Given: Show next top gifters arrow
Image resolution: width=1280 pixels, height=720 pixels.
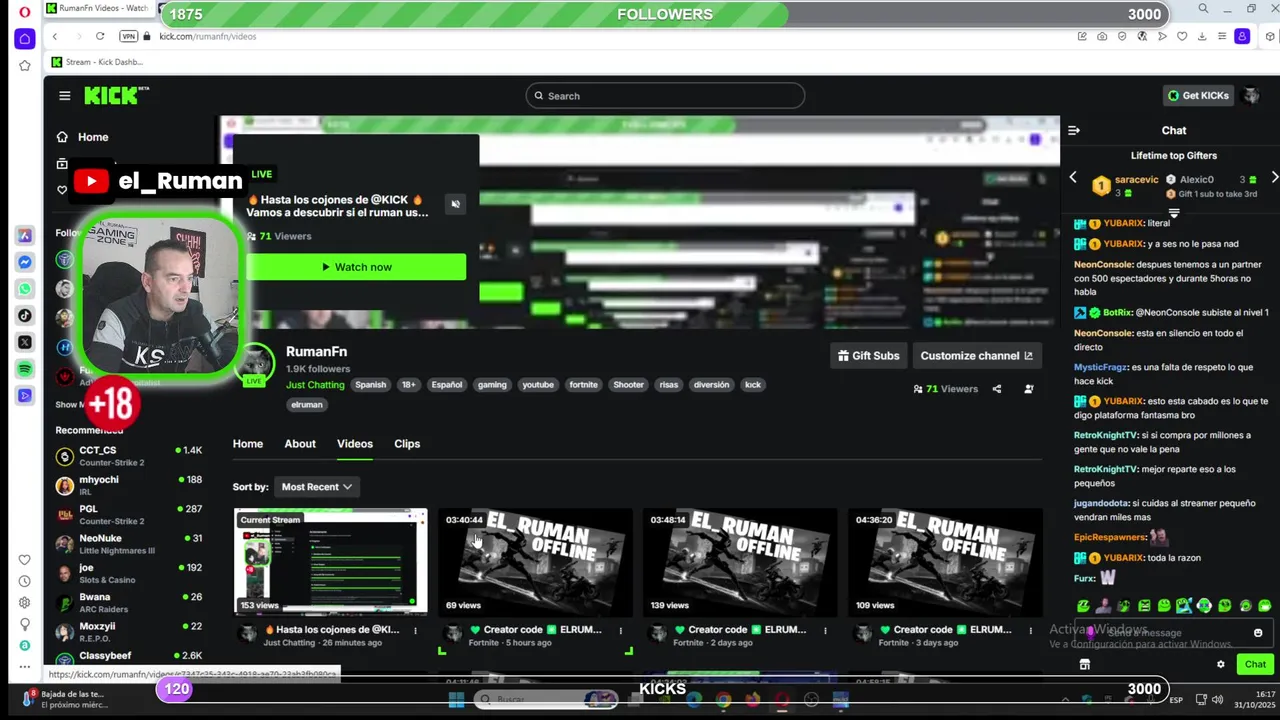Looking at the screenshot, I should click(1274, 178).
